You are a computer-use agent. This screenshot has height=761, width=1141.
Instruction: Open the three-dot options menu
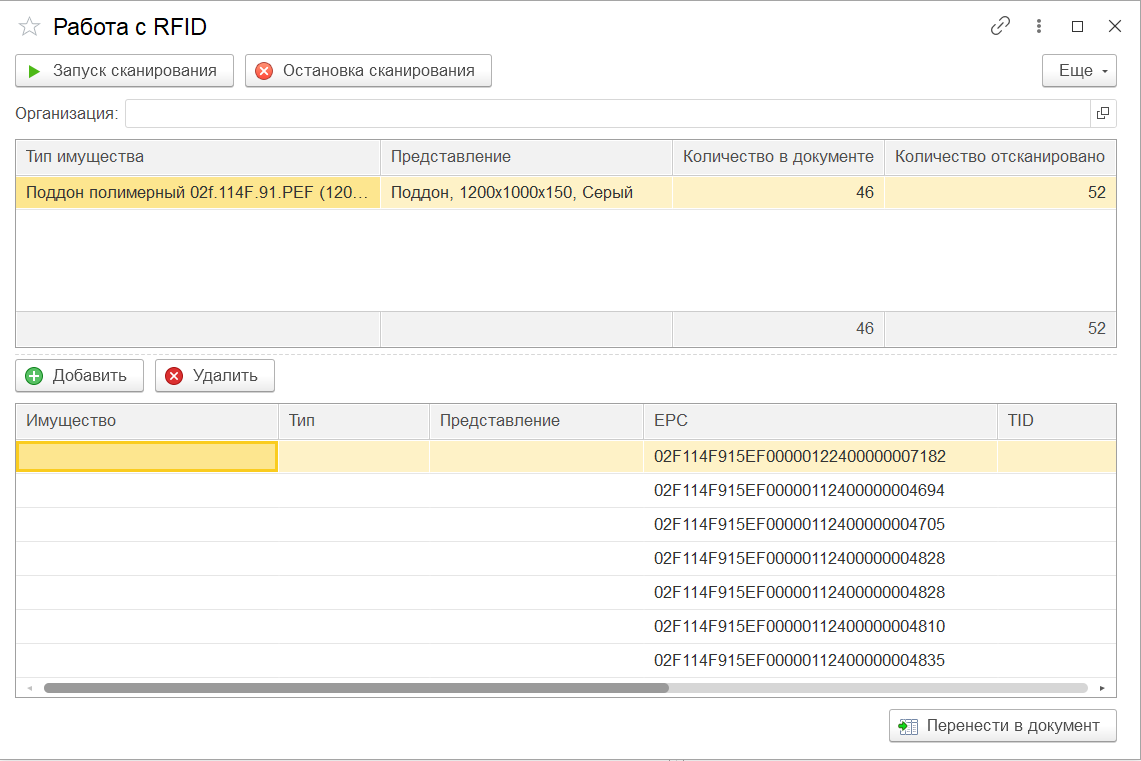[x=1039, y=27]
